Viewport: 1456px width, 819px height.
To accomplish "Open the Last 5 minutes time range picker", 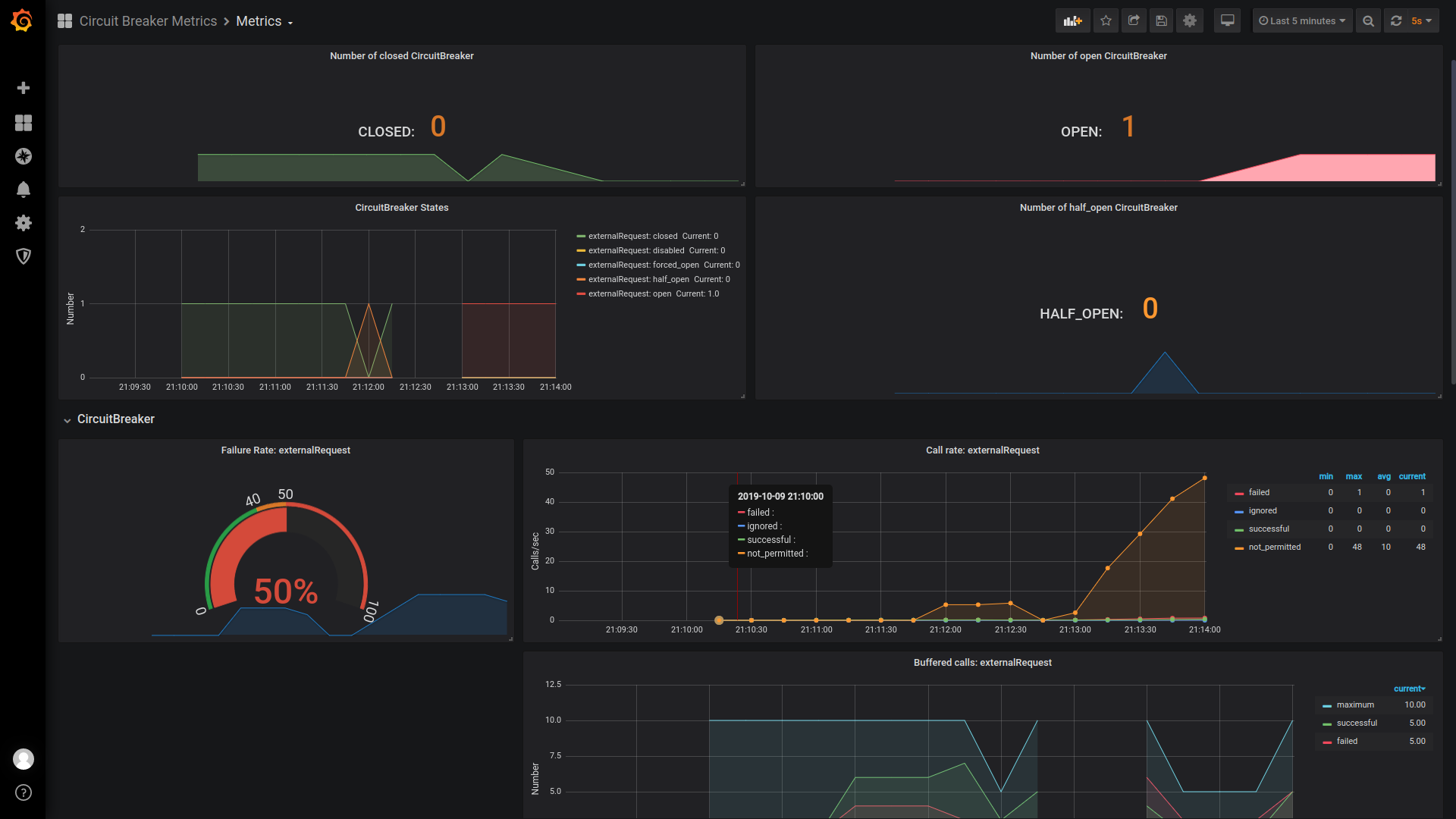I will pos(1301,20).
